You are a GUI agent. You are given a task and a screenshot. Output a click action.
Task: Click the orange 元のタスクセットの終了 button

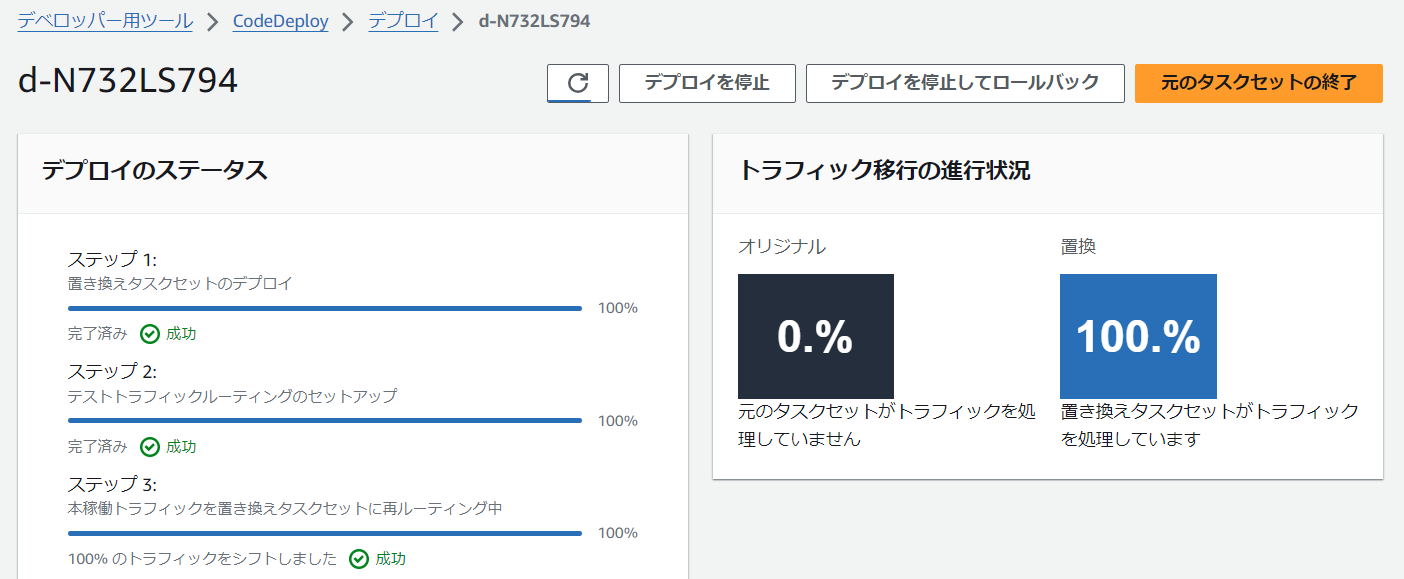[x=1259, y=83]
